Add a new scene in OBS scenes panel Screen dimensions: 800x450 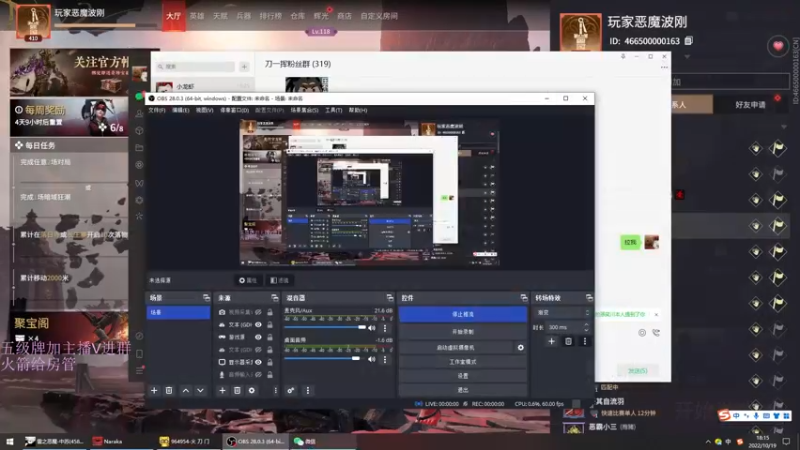[154, 390]
